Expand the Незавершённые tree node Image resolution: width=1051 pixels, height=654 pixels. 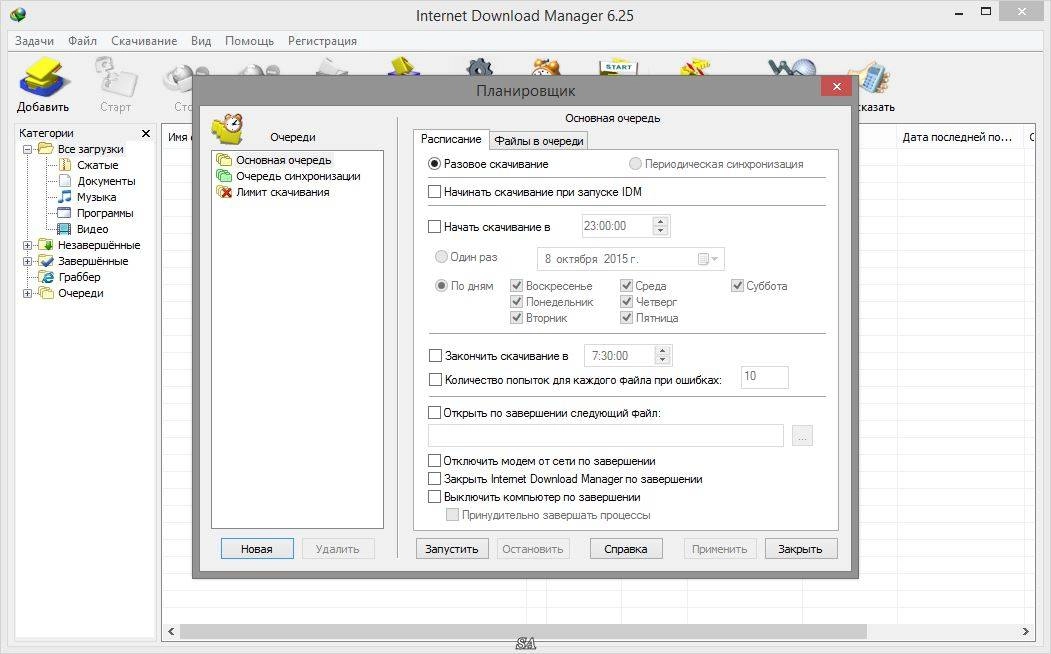coord(27,245)
